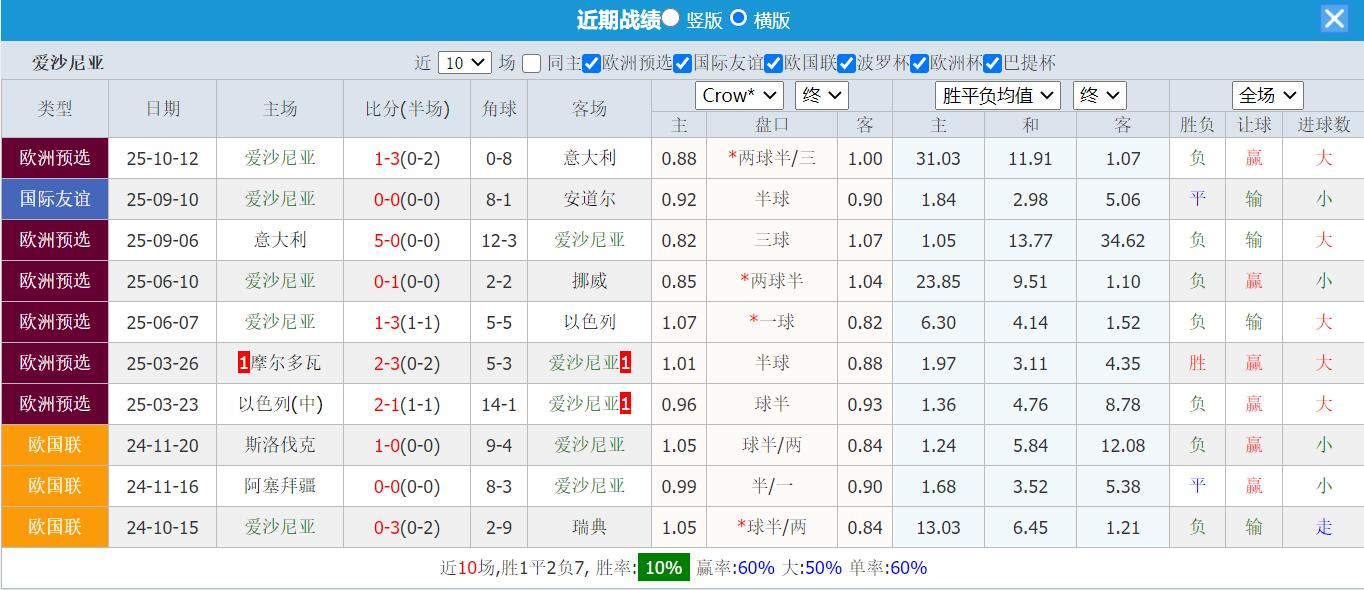Click the 赢率:60% statistic link
Screen dimensions: 1364x590
pos(743,567)
